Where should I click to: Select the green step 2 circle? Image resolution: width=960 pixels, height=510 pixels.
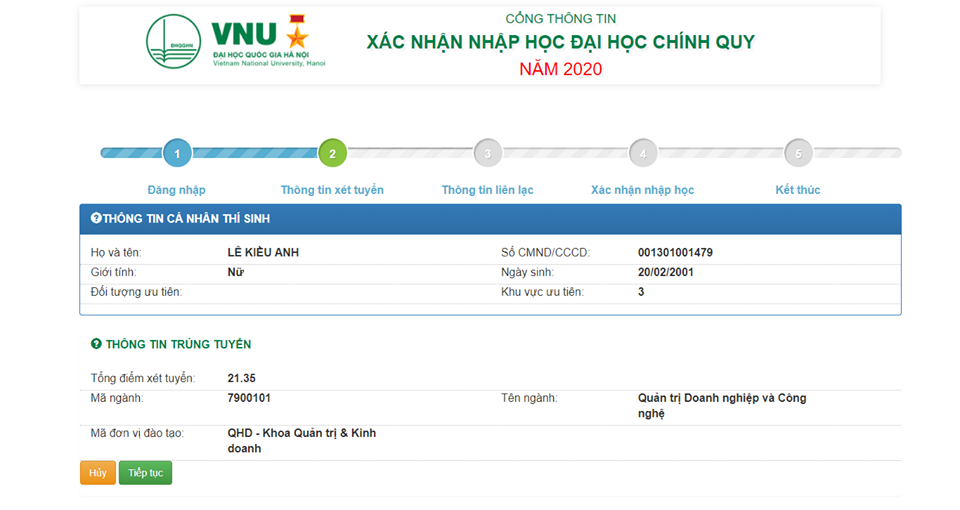(332, 153)
